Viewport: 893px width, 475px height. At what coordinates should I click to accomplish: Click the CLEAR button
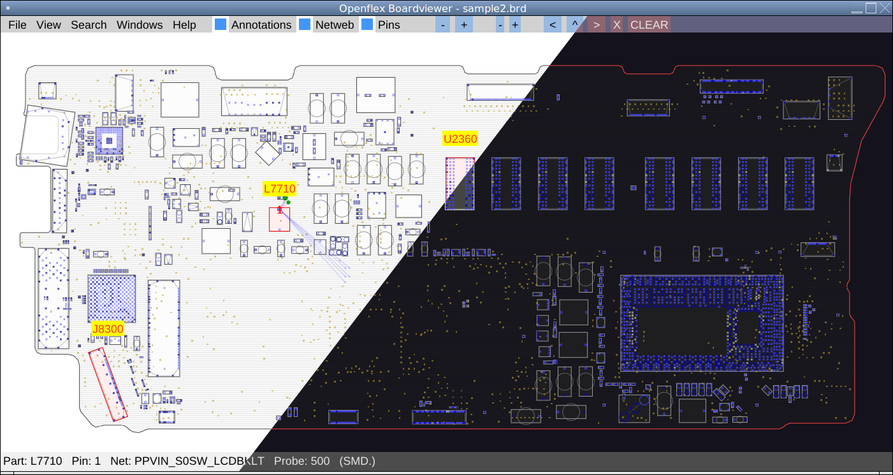(x=649, y=24)
